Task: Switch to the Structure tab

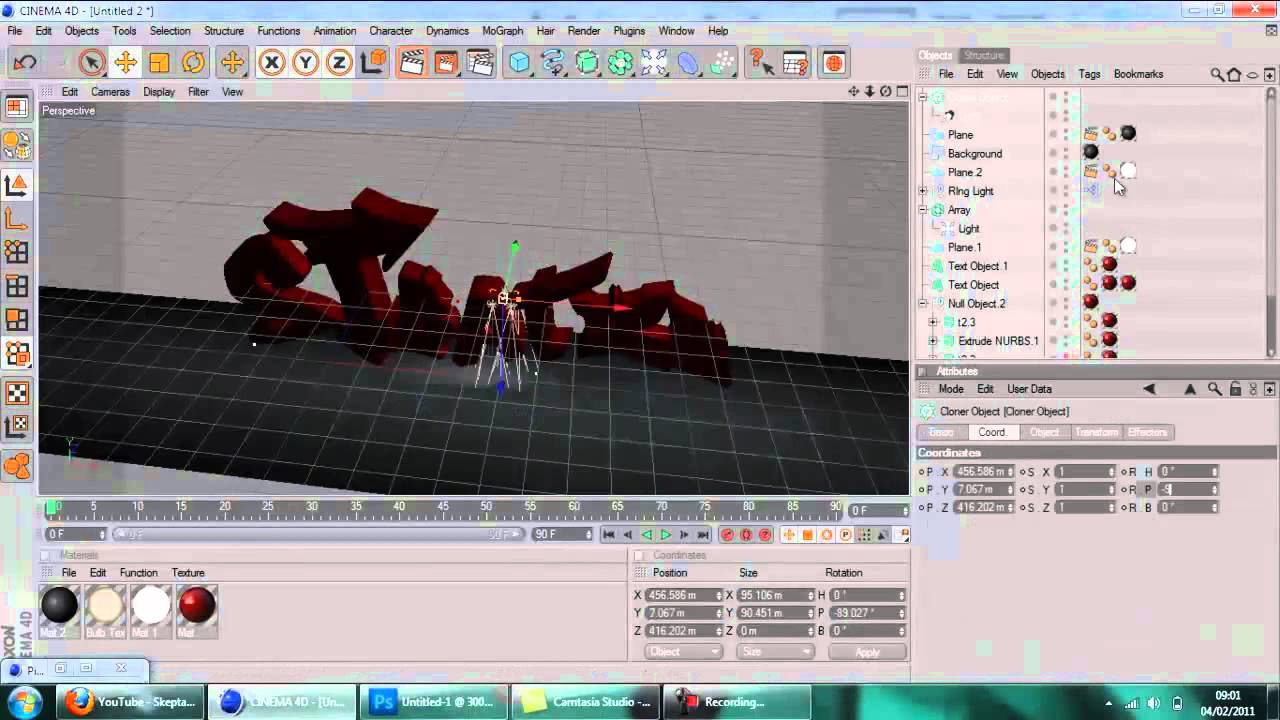Action: click(984, 55)
